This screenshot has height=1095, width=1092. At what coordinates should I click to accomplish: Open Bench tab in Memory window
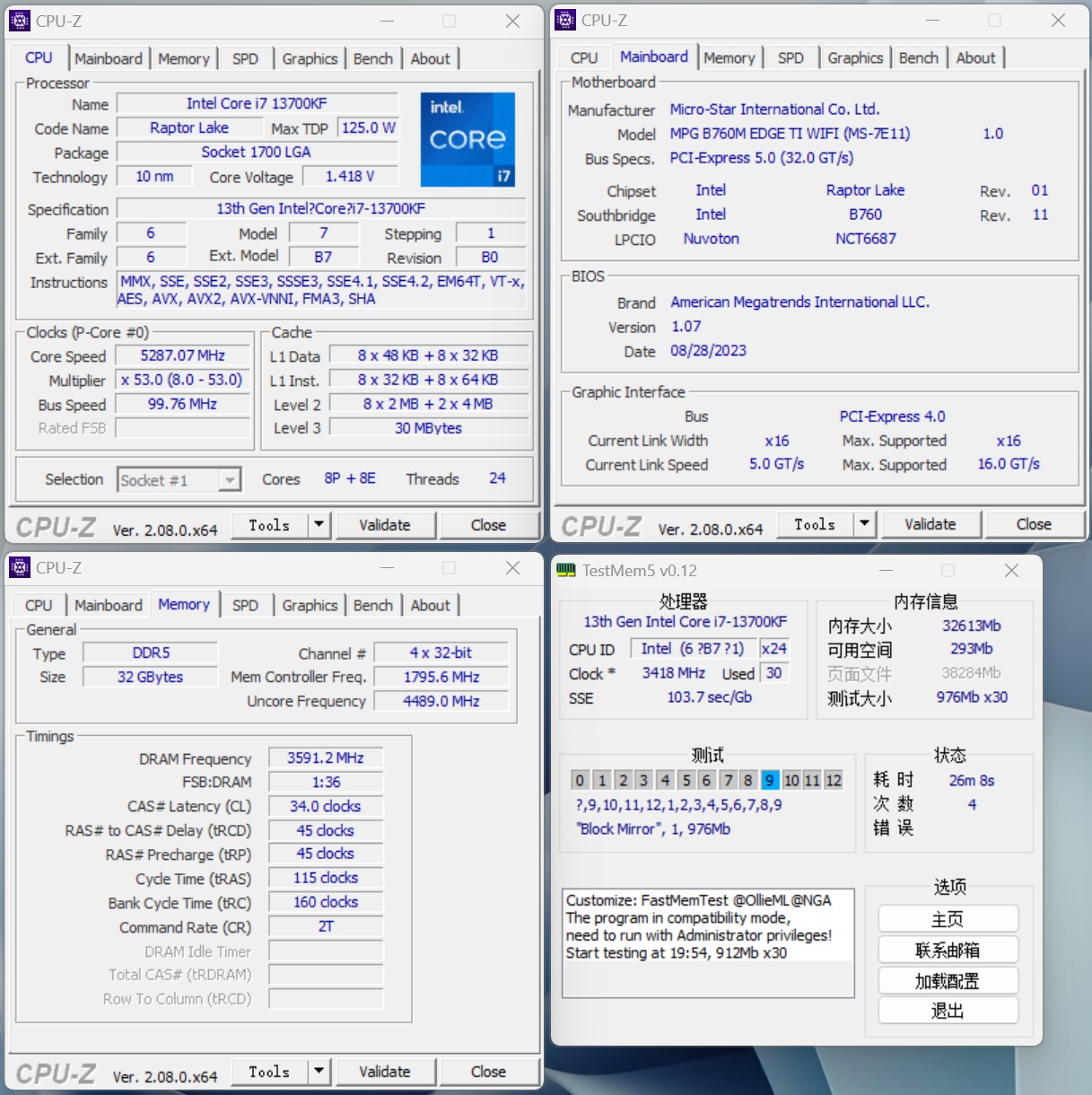point(373,605)
